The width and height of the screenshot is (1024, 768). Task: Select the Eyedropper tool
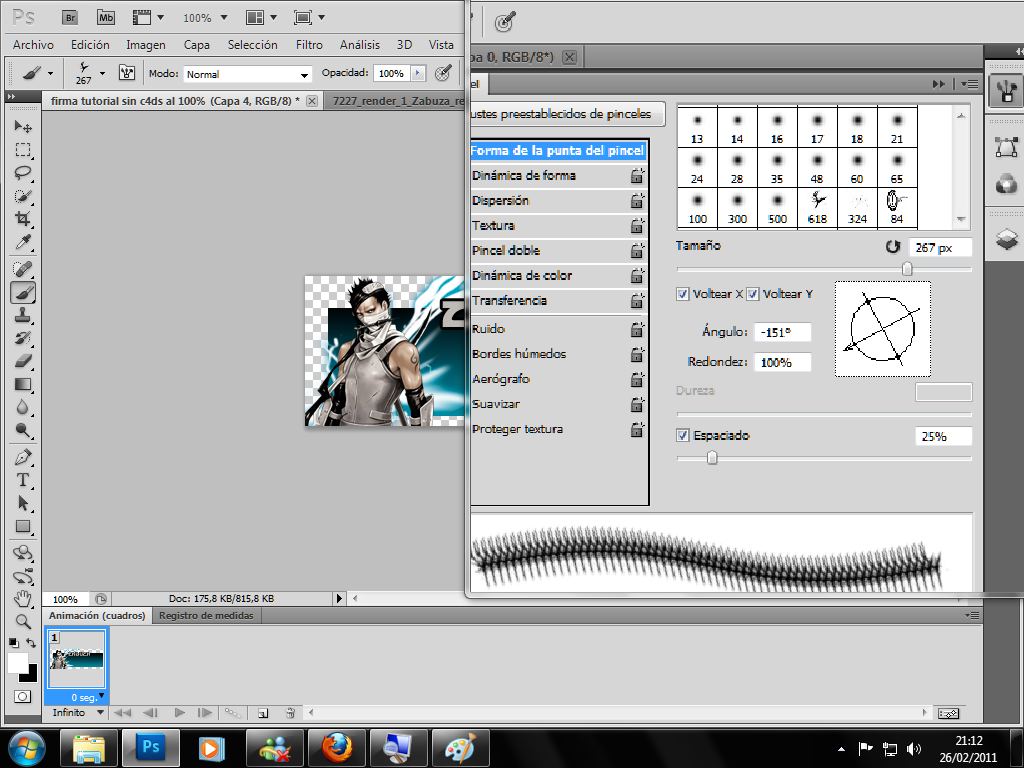point(23,242)
